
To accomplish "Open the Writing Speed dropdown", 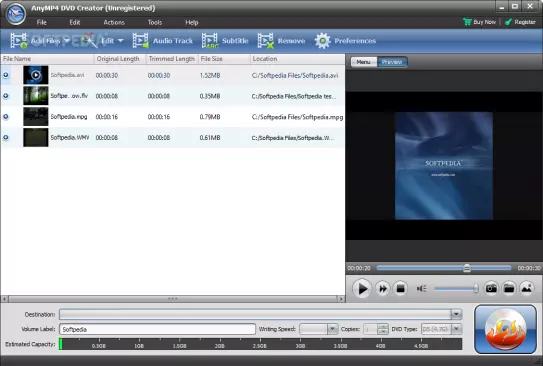I will (x=332, y=329).
